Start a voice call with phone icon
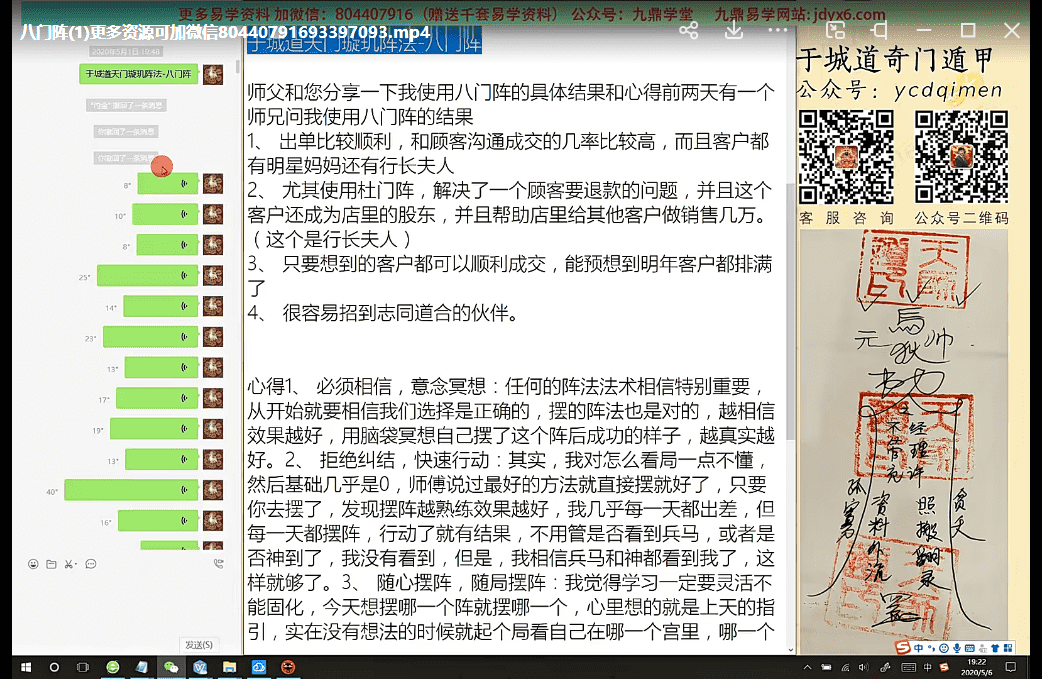Screen dimensions: 1042x679 [218, 564]
